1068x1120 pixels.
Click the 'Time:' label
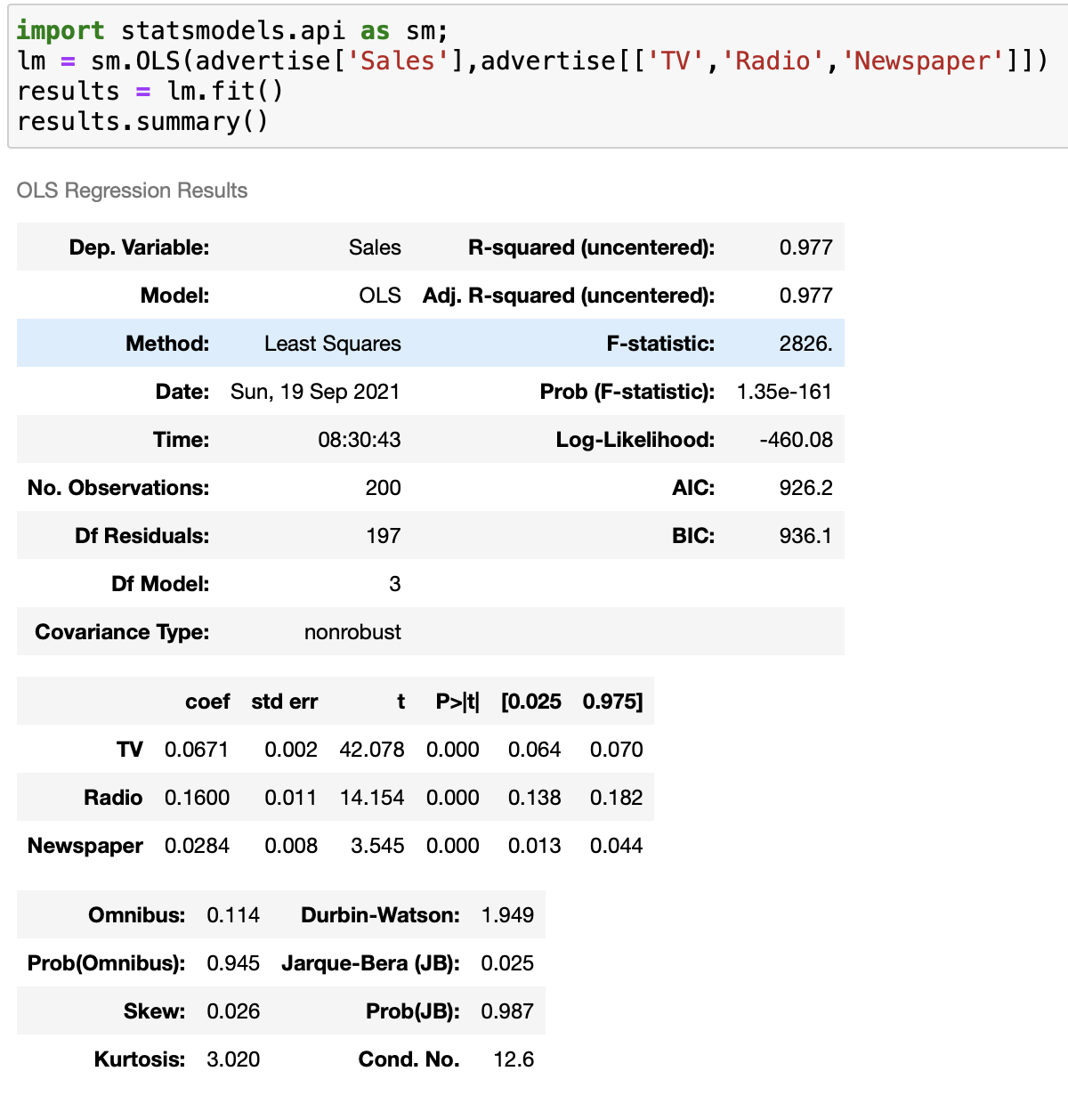182,440
